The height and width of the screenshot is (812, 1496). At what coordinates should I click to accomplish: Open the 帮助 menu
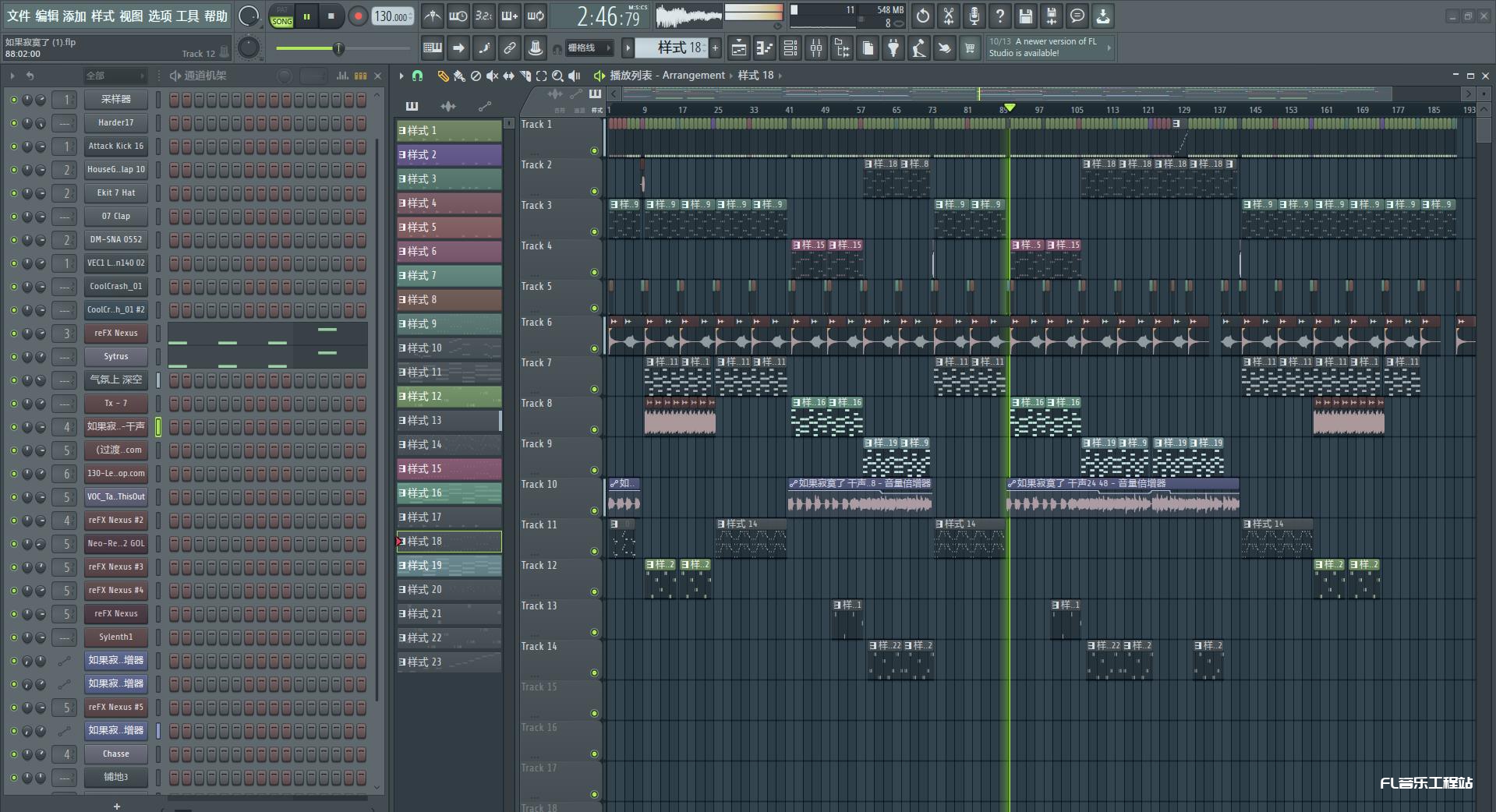[x=216, y=16]
